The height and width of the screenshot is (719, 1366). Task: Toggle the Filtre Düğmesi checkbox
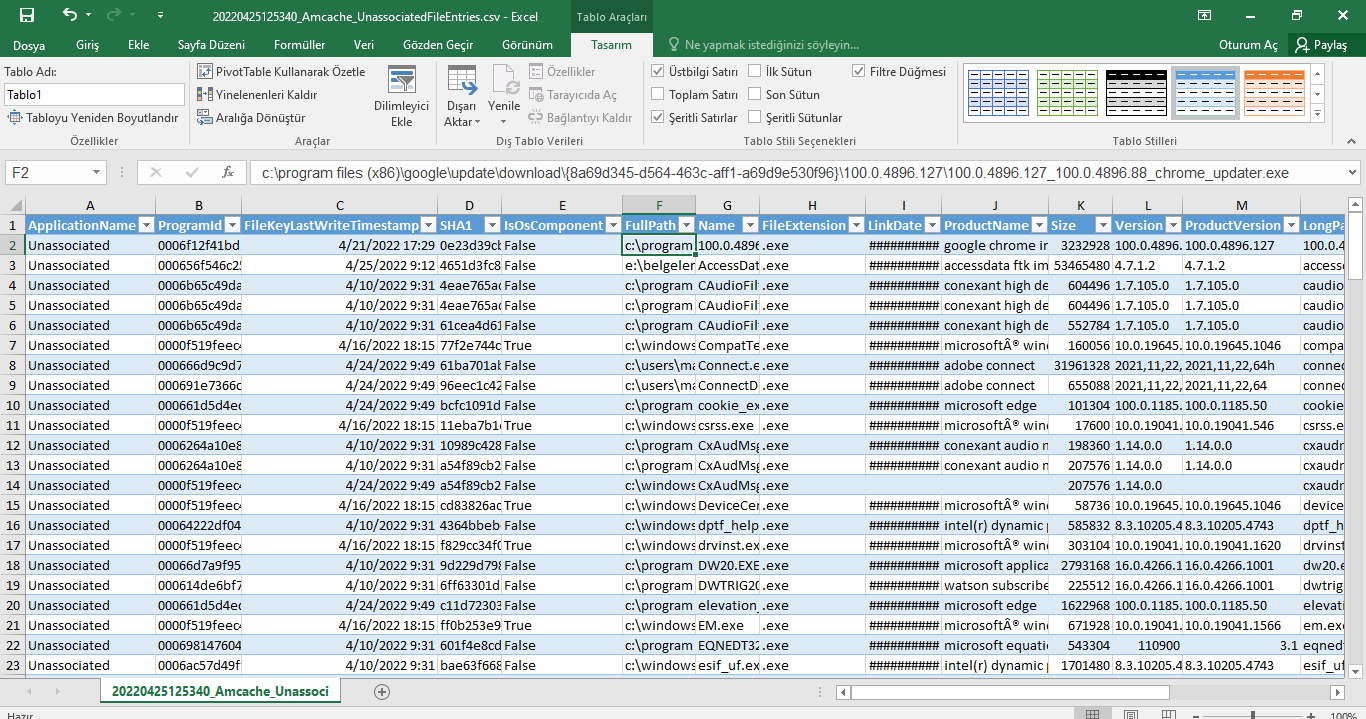859,72
